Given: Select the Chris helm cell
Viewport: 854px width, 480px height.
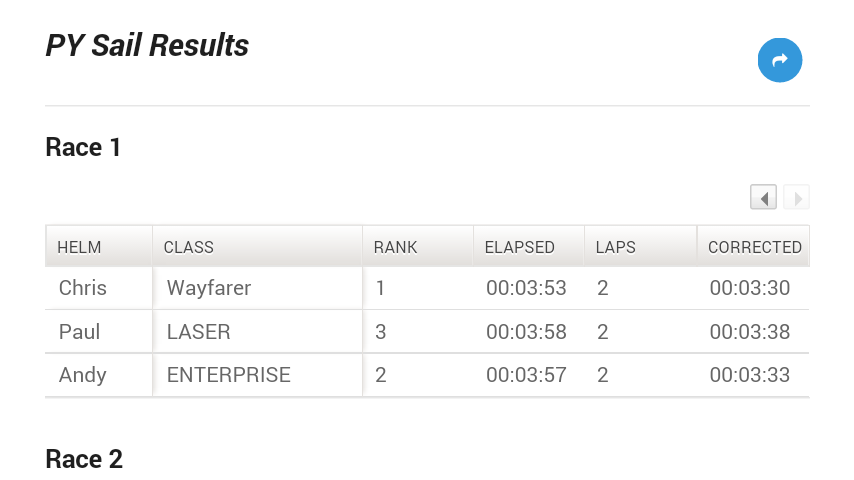Looking at the screenshot, I should (x=83, y=288).
